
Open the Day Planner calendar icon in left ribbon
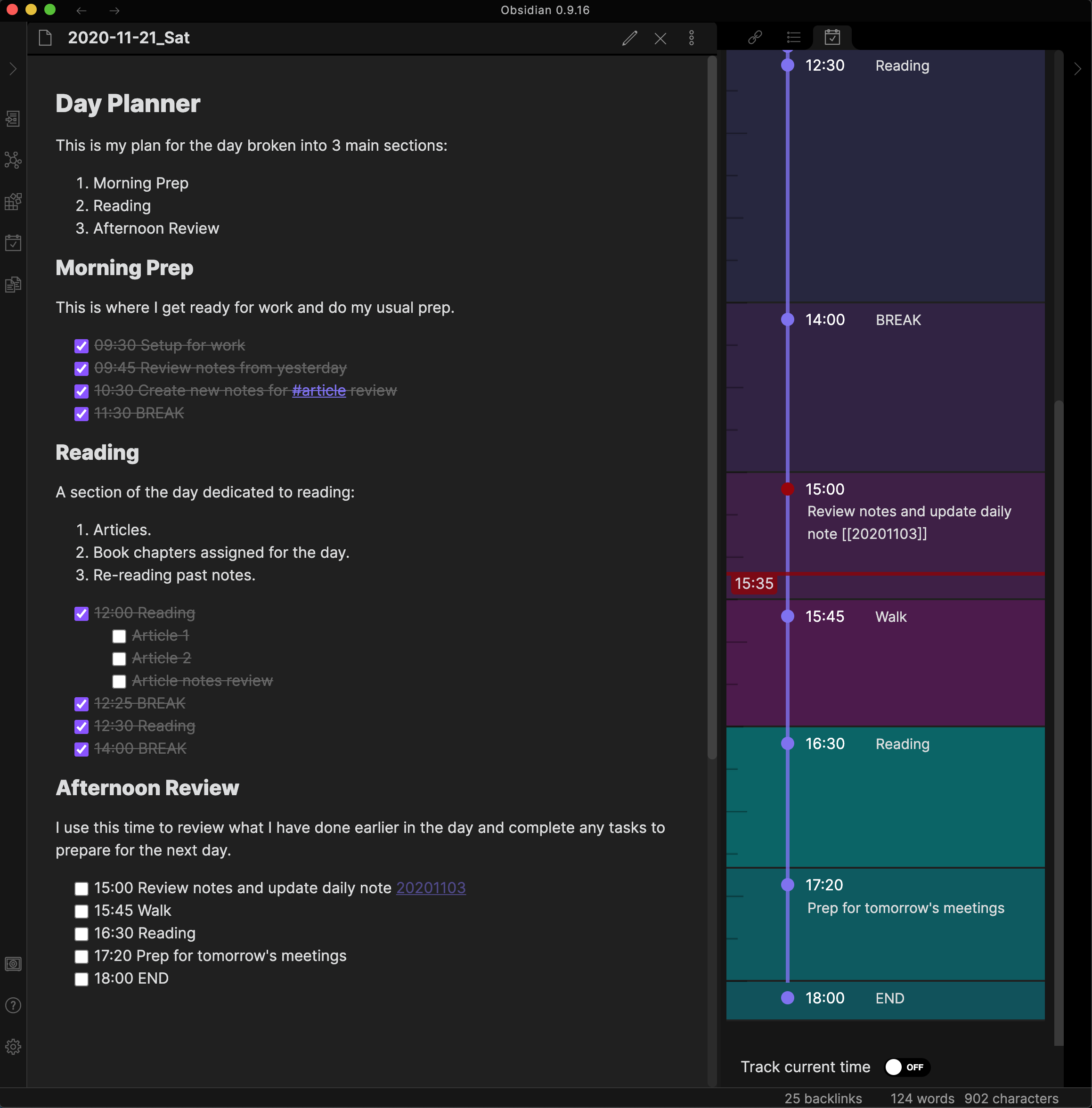(13, 242)
